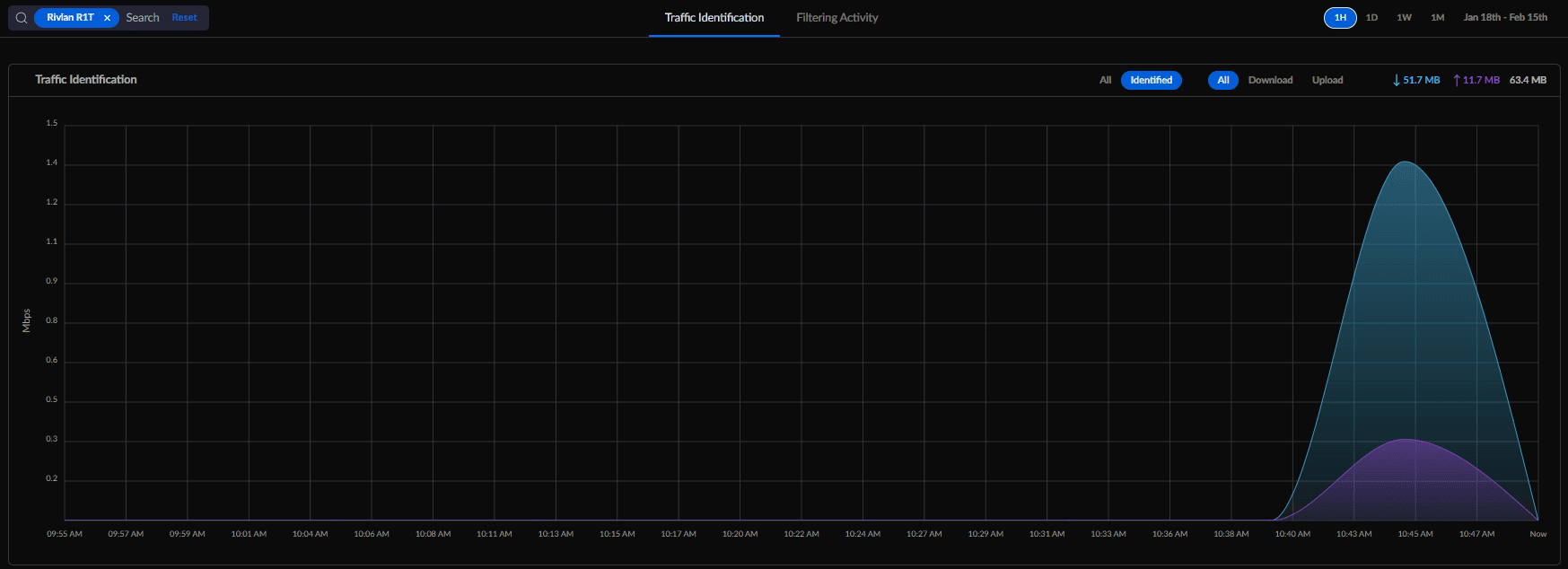Reset the search filters
The width and height of the screenshot is (1568, 569).
coord(184,18)
